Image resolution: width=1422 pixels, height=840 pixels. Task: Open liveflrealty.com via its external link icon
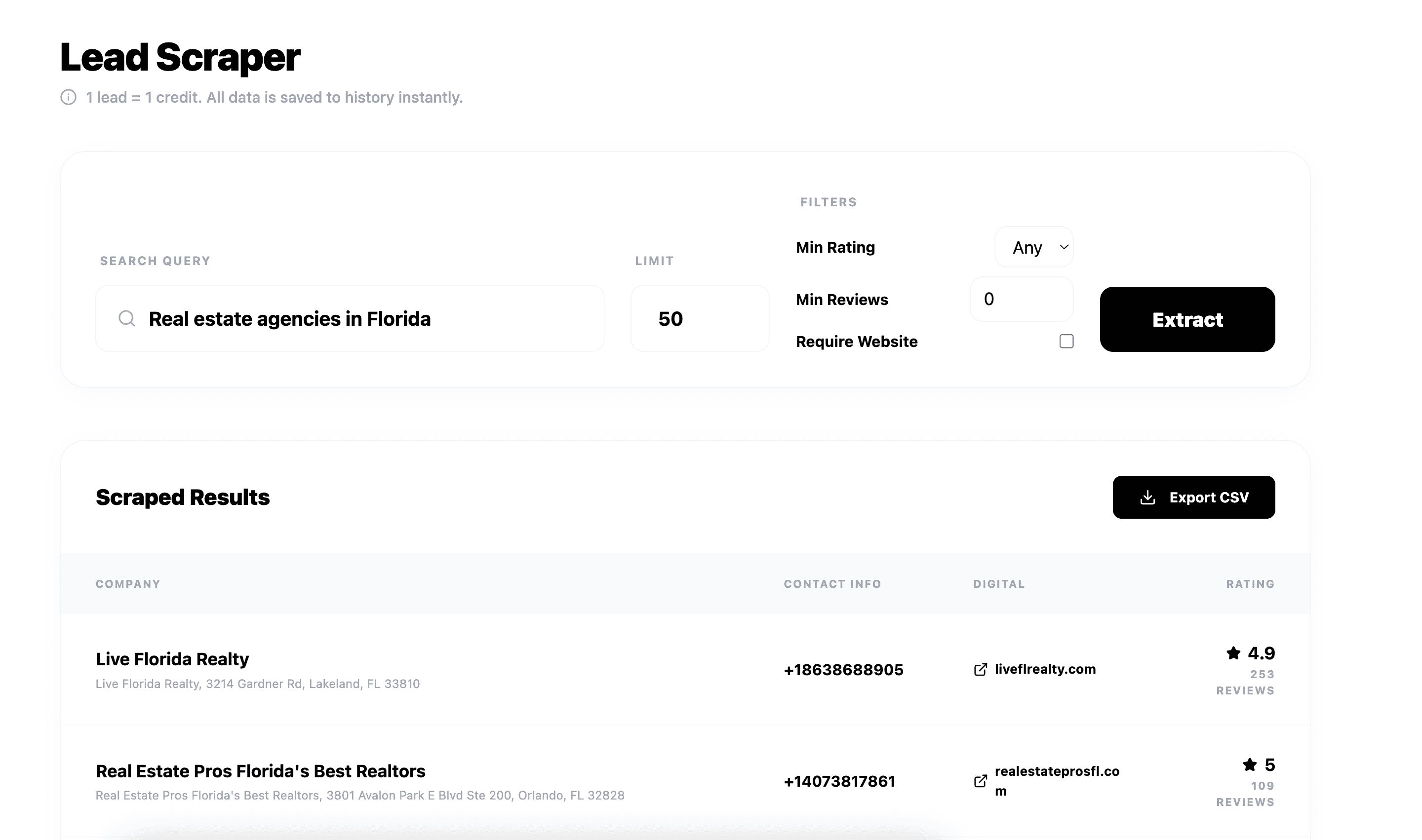[982, 670]
